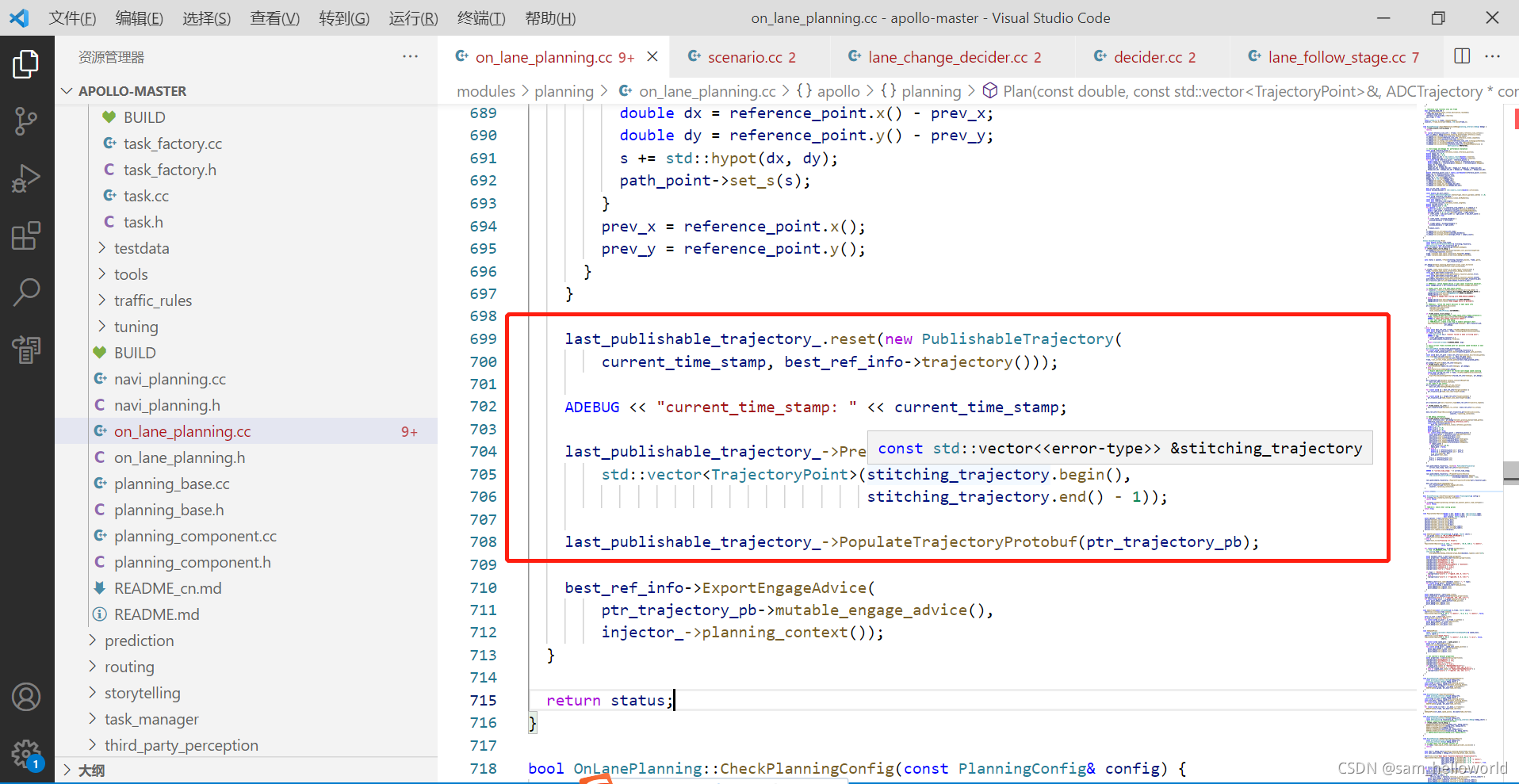Open the Manage gear icon

click(26, 754)
